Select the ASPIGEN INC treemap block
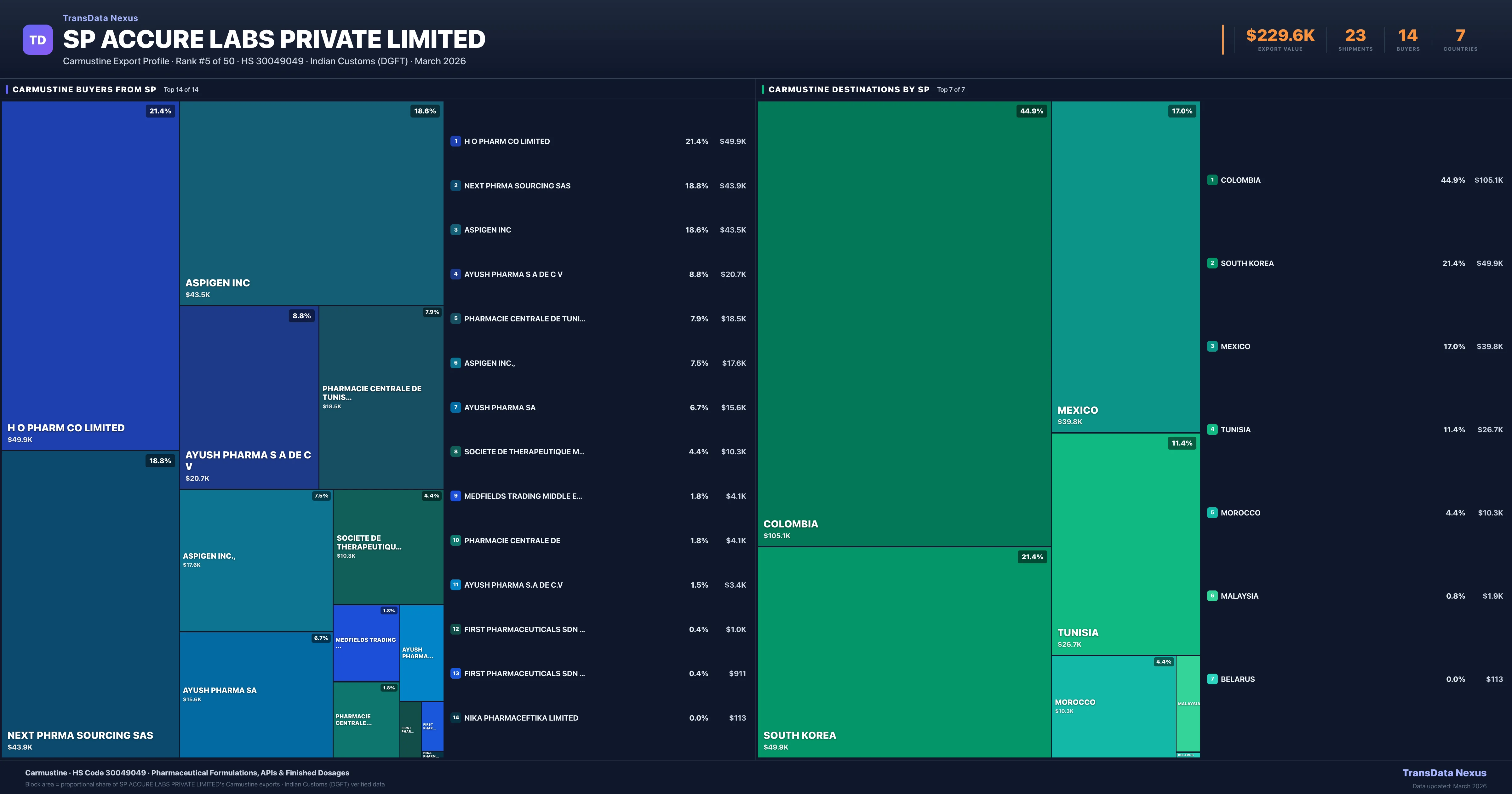Screen dimensions: 1512x794 click(x=311, y=203)
